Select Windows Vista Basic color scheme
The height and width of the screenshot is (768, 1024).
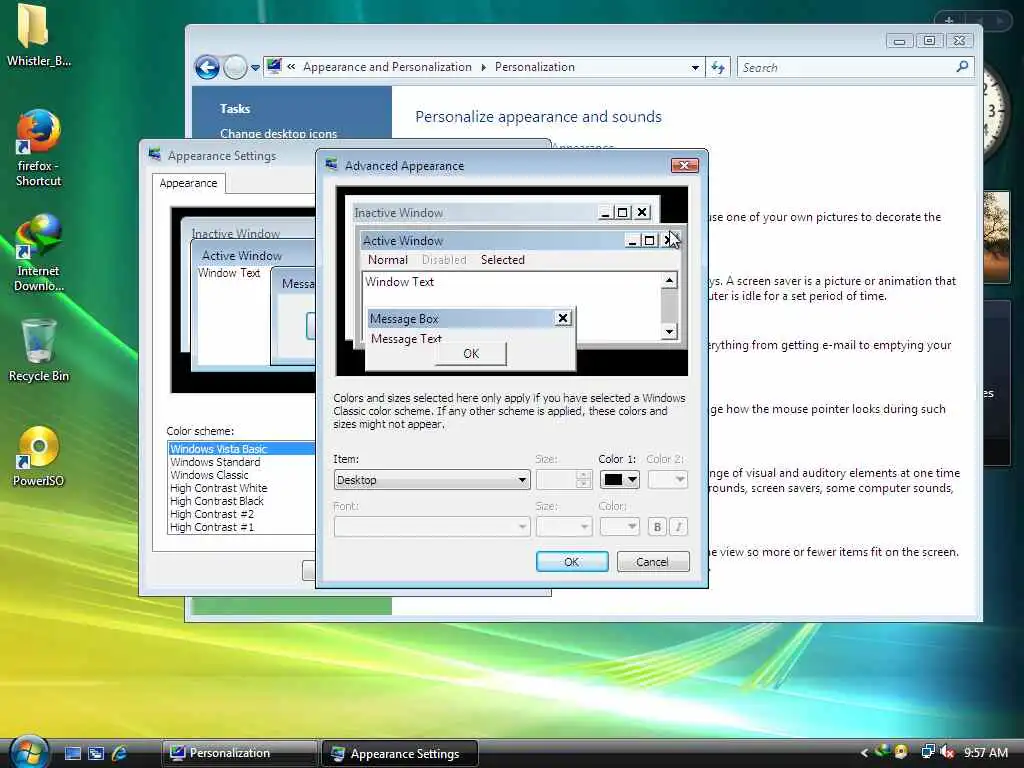point(242,449)
